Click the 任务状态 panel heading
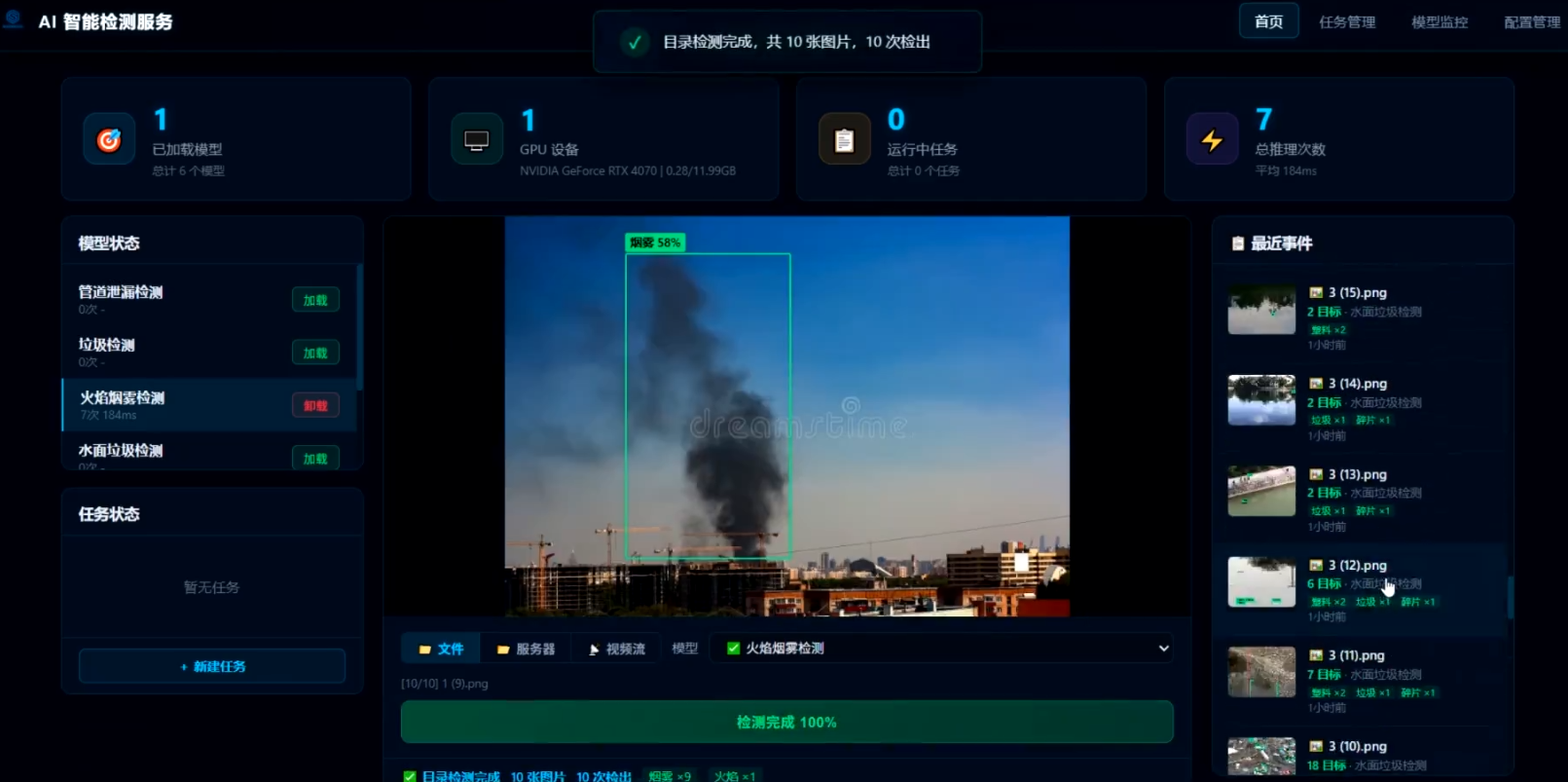 click(109, 514)
